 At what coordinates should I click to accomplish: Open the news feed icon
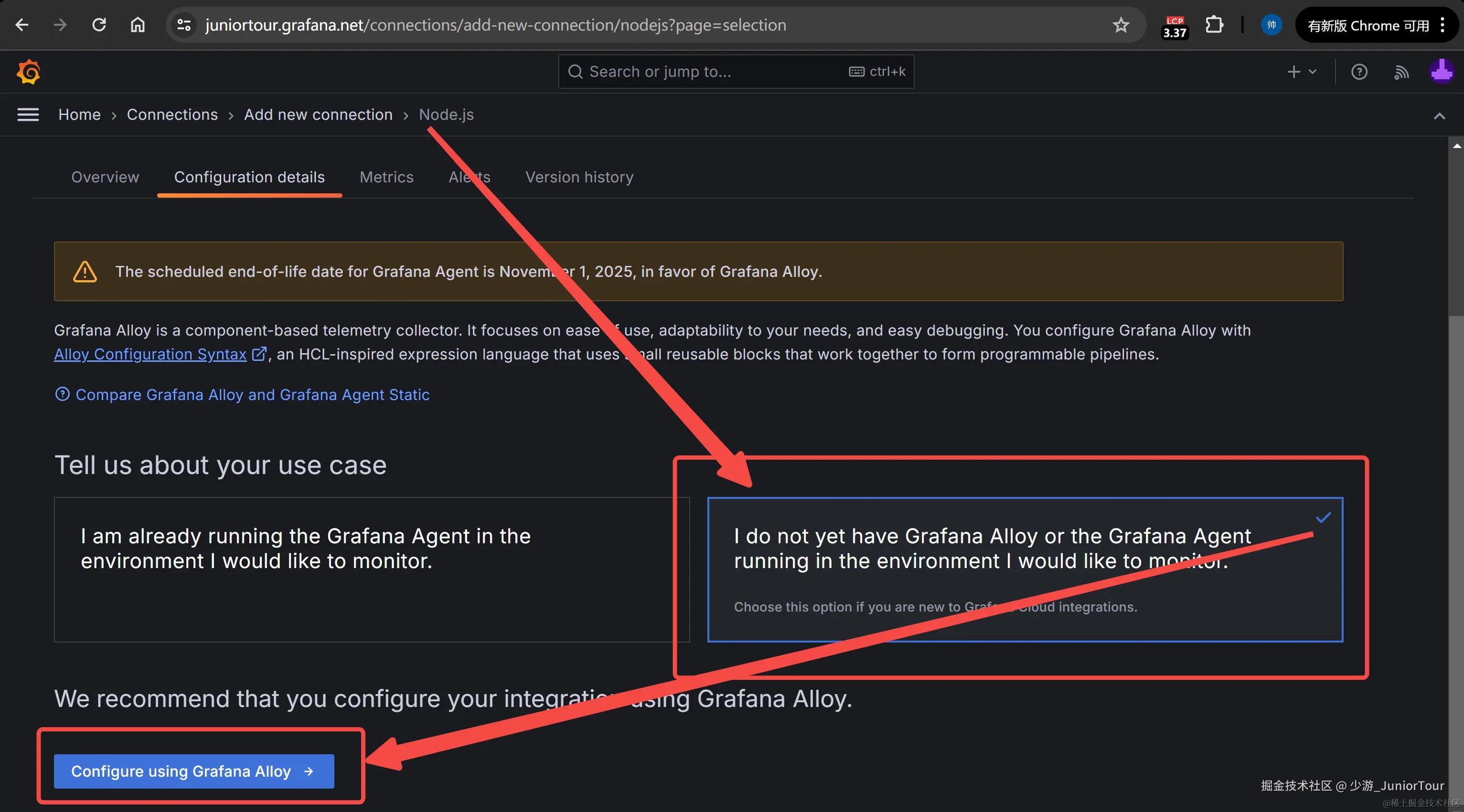click(x=1401, y=72)
